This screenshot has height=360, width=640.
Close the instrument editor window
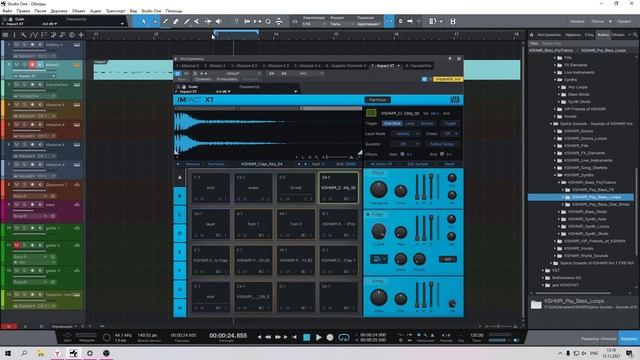459,59
